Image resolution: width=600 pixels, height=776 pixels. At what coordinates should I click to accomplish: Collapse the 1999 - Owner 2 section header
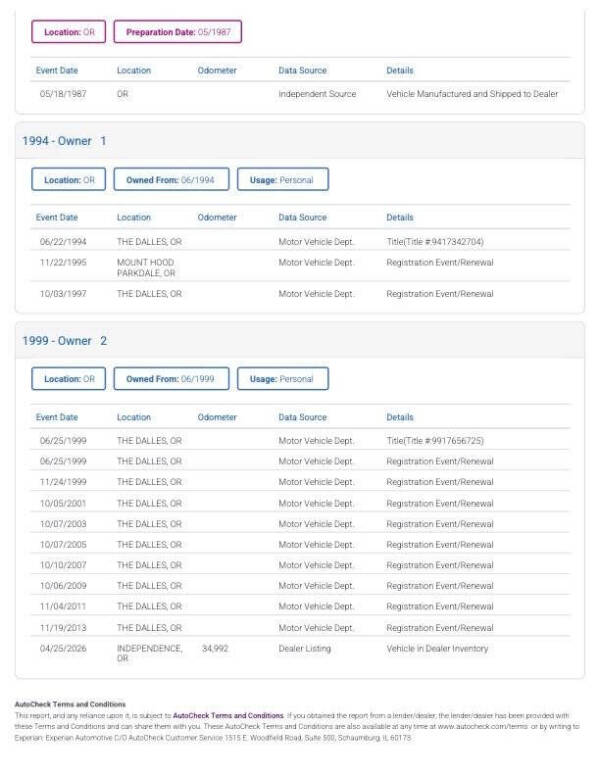click(300, 340)
